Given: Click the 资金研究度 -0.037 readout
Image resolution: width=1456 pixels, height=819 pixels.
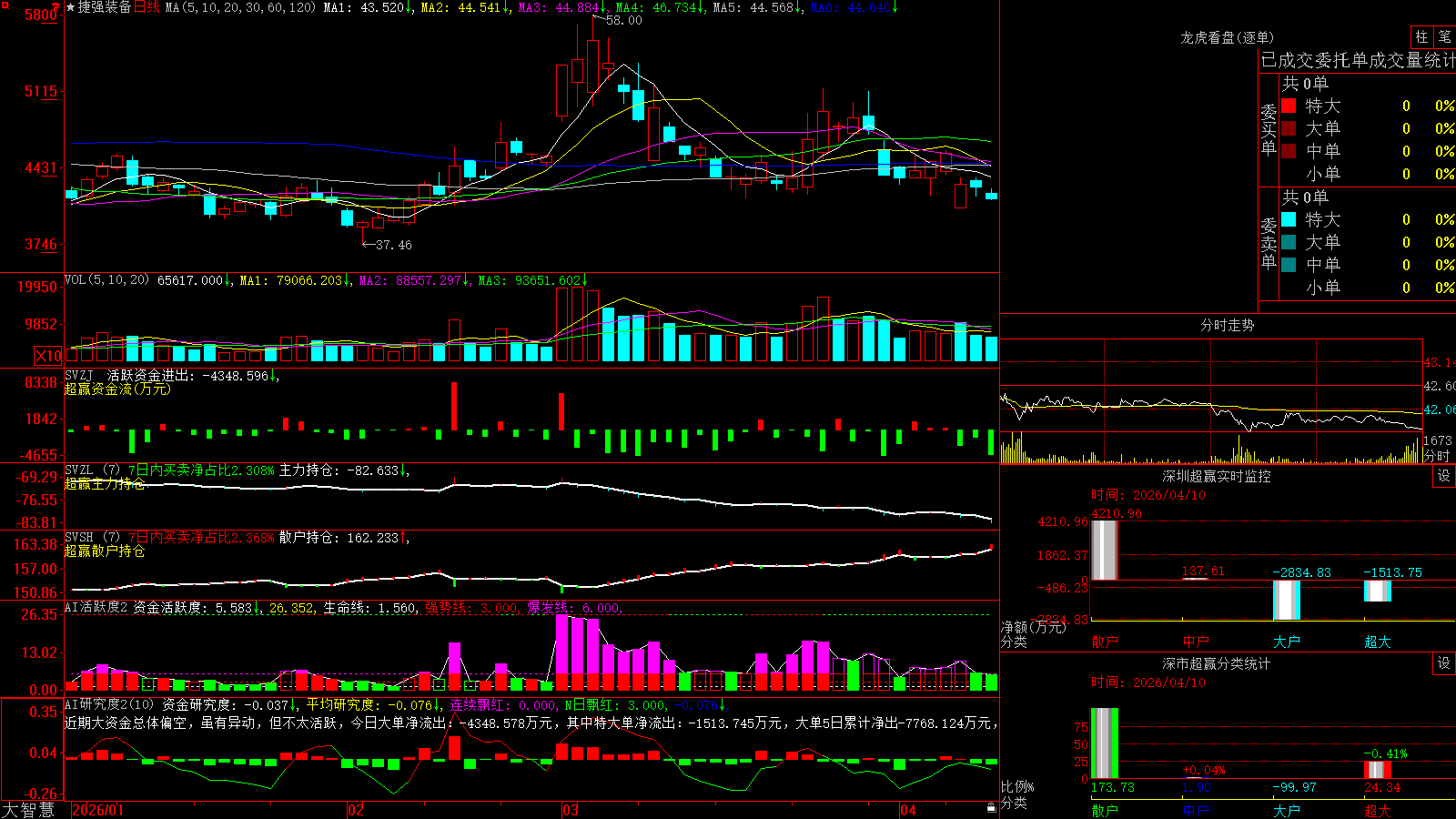Looking at the screenshot, I should click(x=225, y=704).
